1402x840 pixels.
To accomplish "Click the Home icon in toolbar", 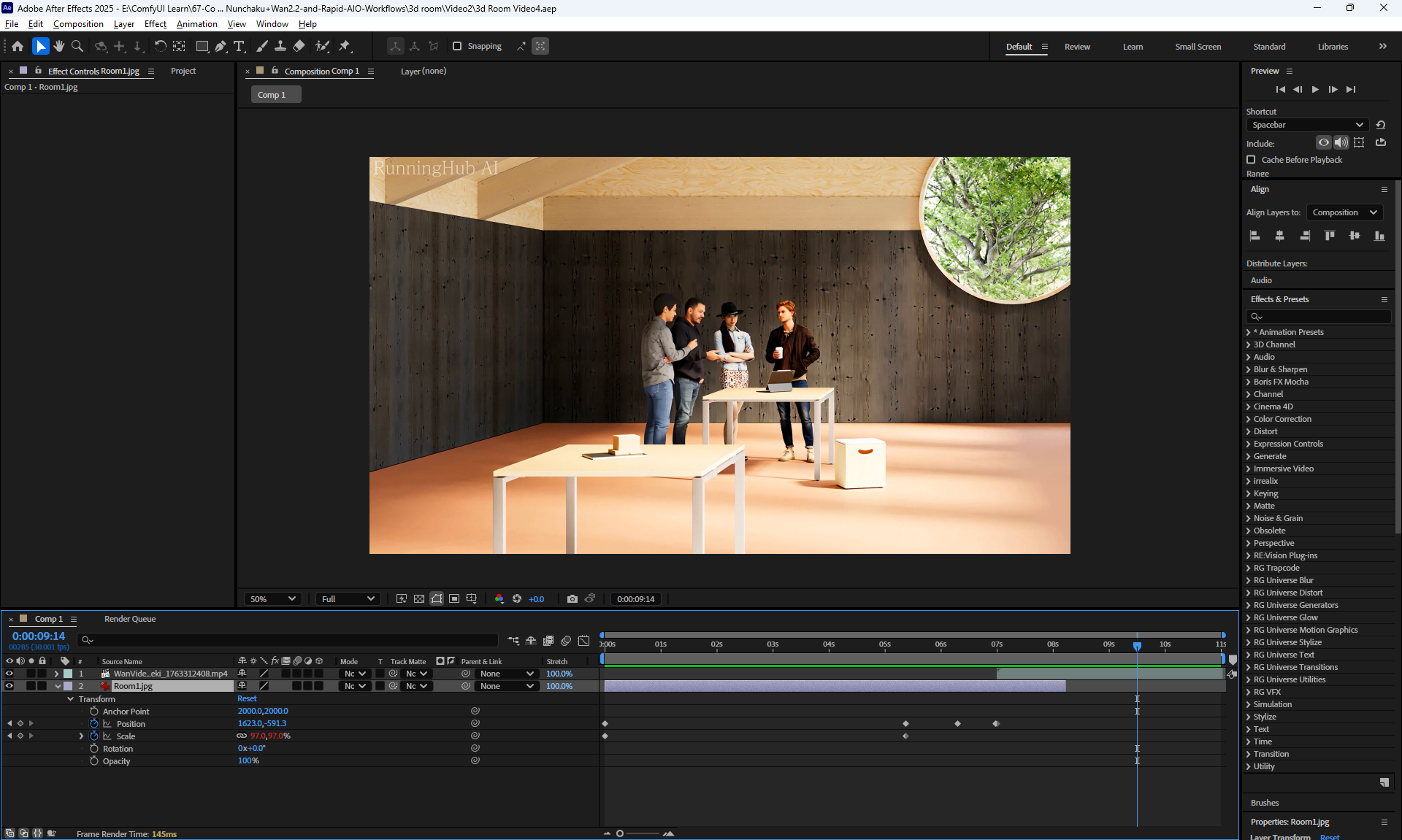I will (x=18, y=46).
